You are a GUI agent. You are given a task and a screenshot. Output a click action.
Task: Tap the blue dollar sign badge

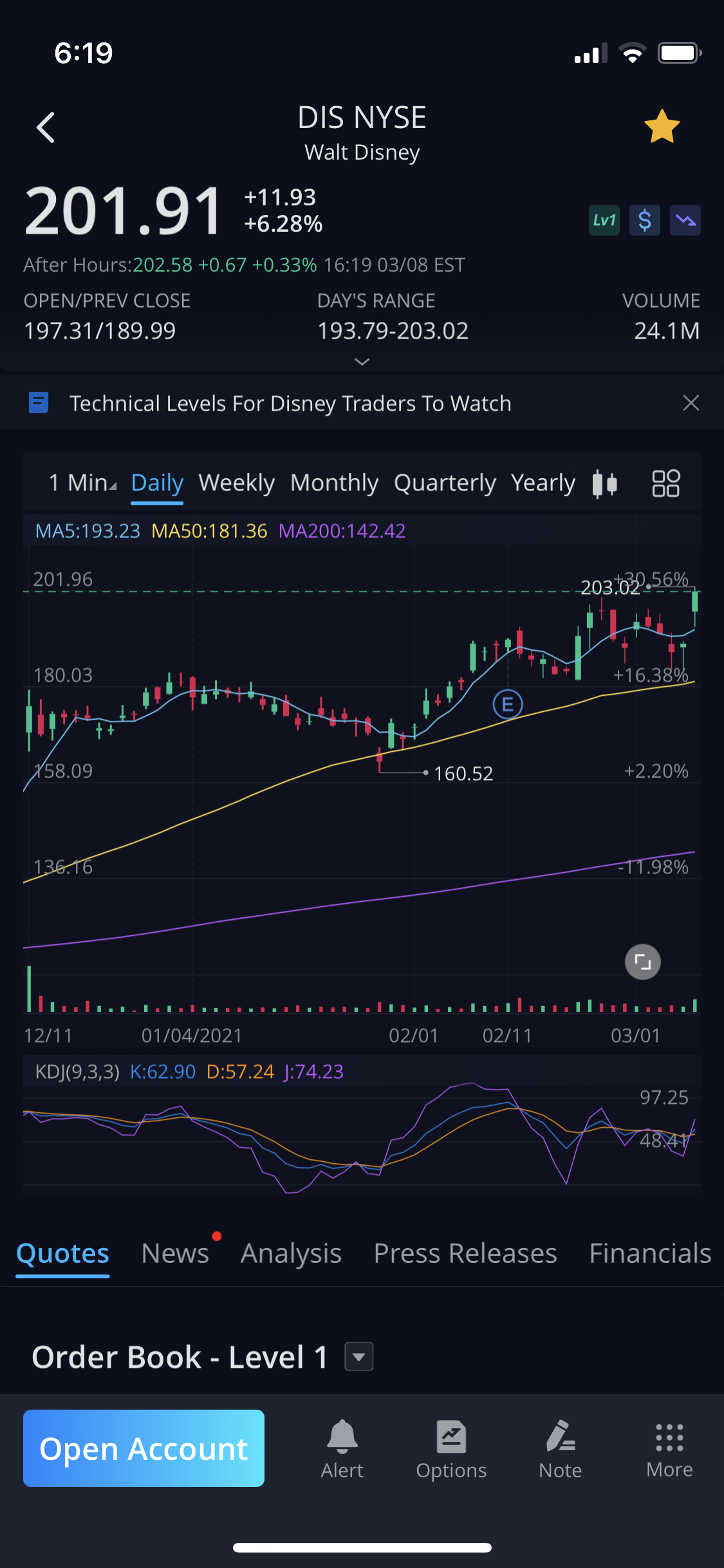644,221
